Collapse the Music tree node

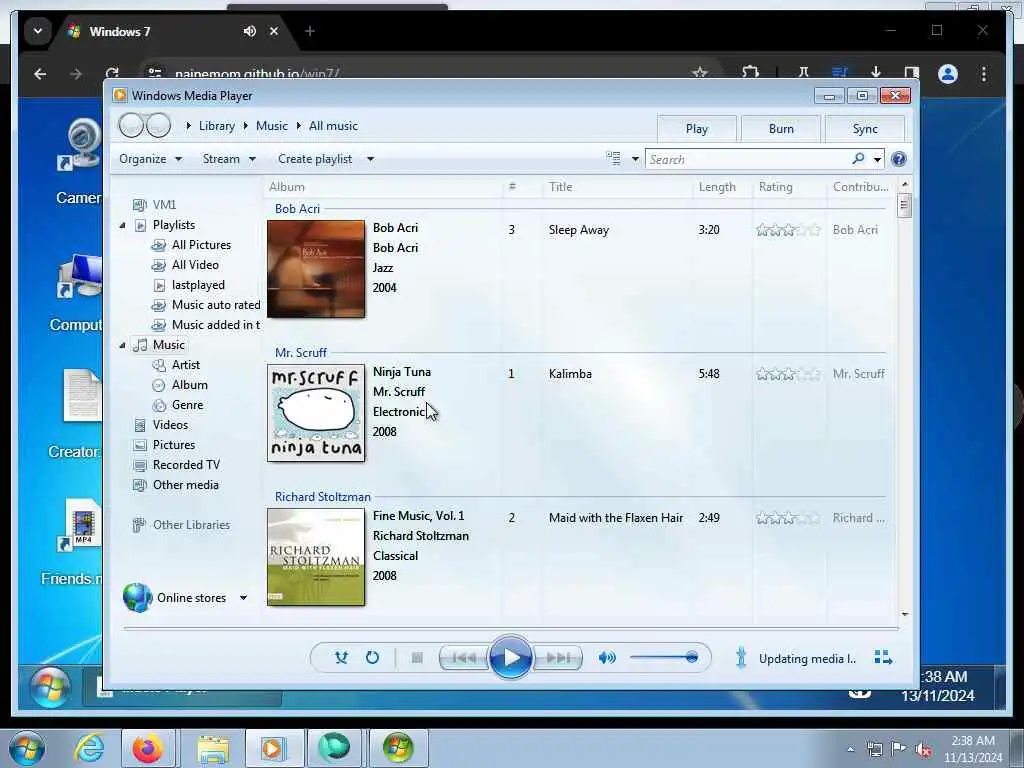(122, 345)
